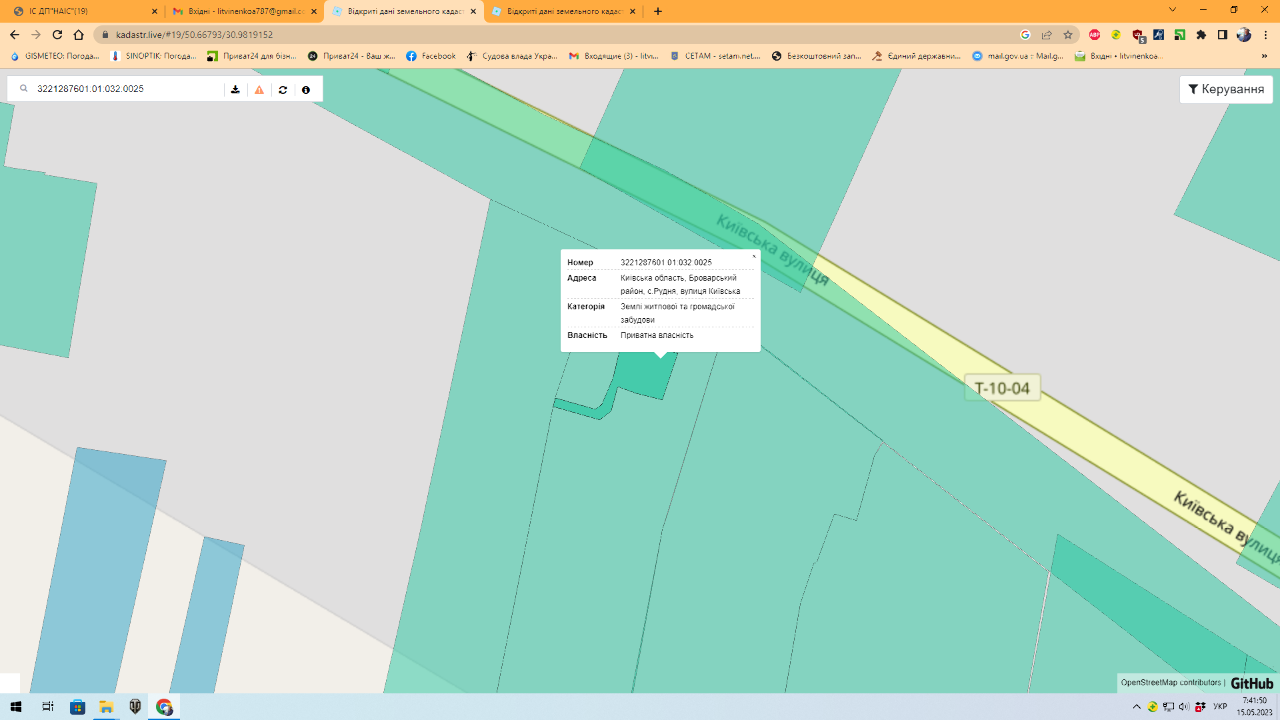The height and width of the screenshot is (720, 1280).
Task: Open the GitHub link on the map
Action: (x=1252, y=683)
